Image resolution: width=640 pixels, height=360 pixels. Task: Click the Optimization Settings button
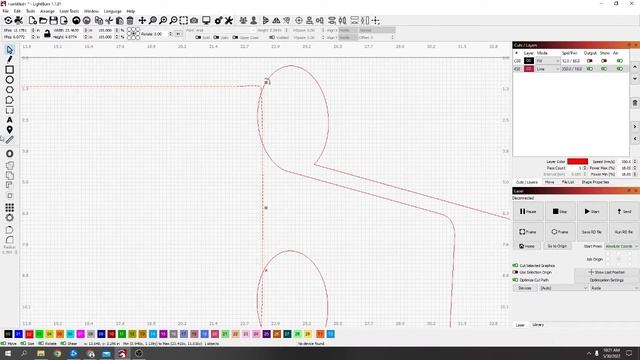click(x=607, y=280)
